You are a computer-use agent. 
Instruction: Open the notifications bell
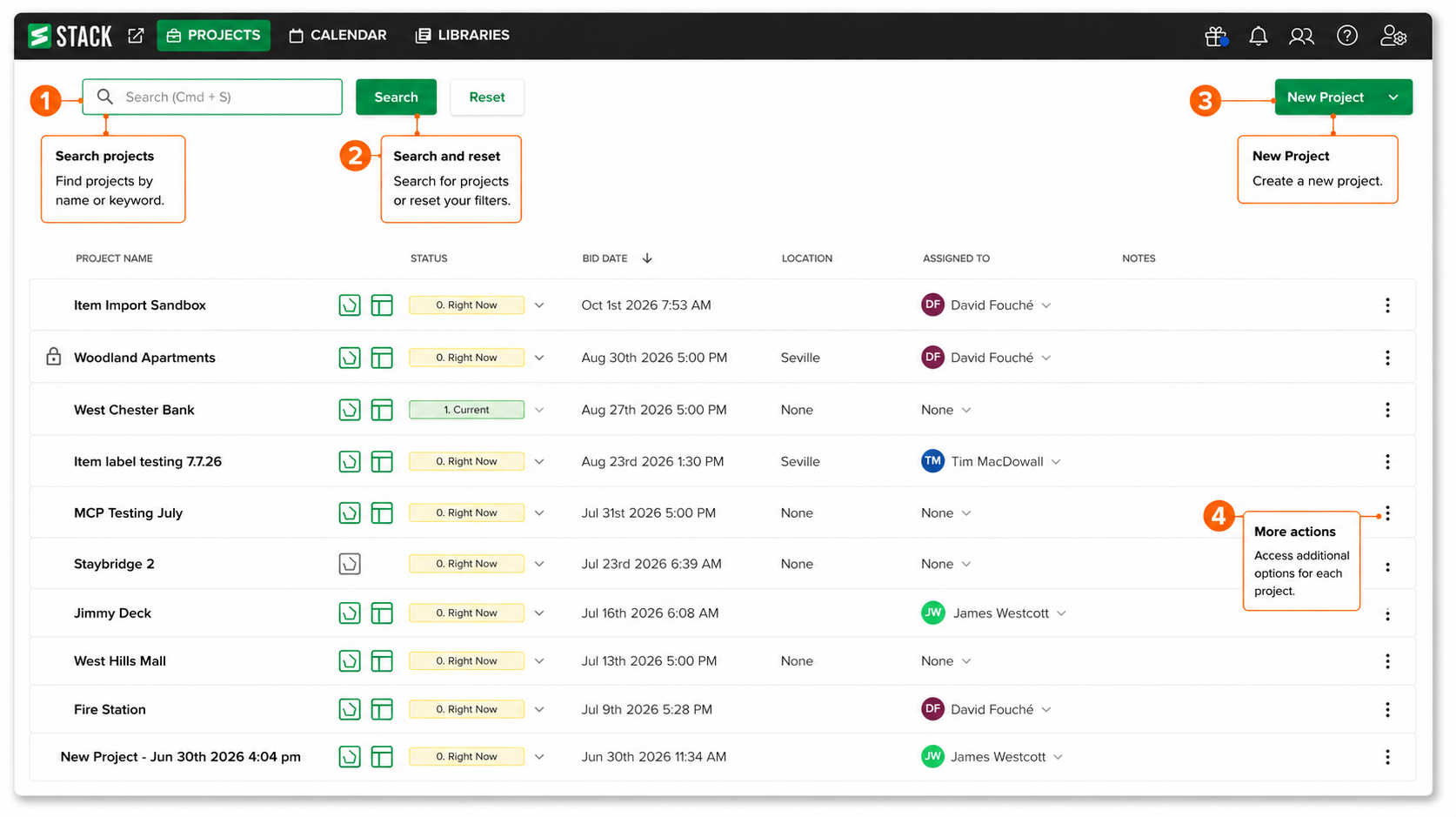pyautogui.click(x=1258, y=36)
